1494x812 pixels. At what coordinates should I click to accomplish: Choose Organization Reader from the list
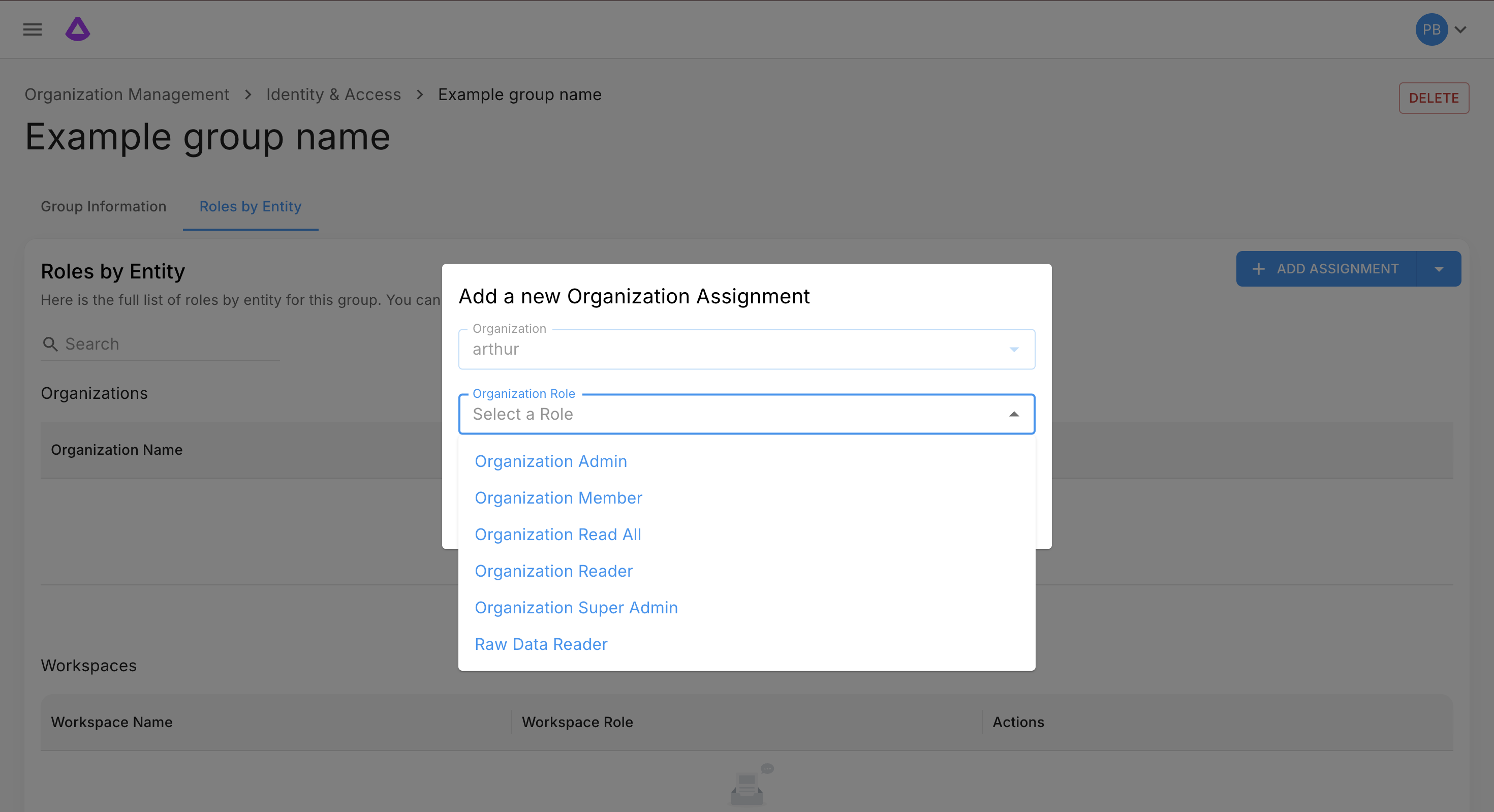(553, 571)
